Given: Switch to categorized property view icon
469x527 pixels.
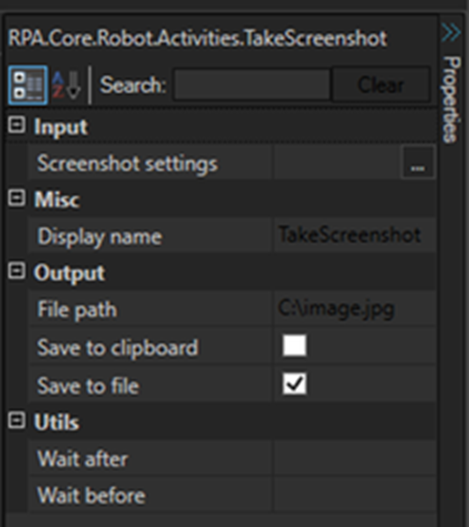Looking at the screenshot, I should (28, 85).
